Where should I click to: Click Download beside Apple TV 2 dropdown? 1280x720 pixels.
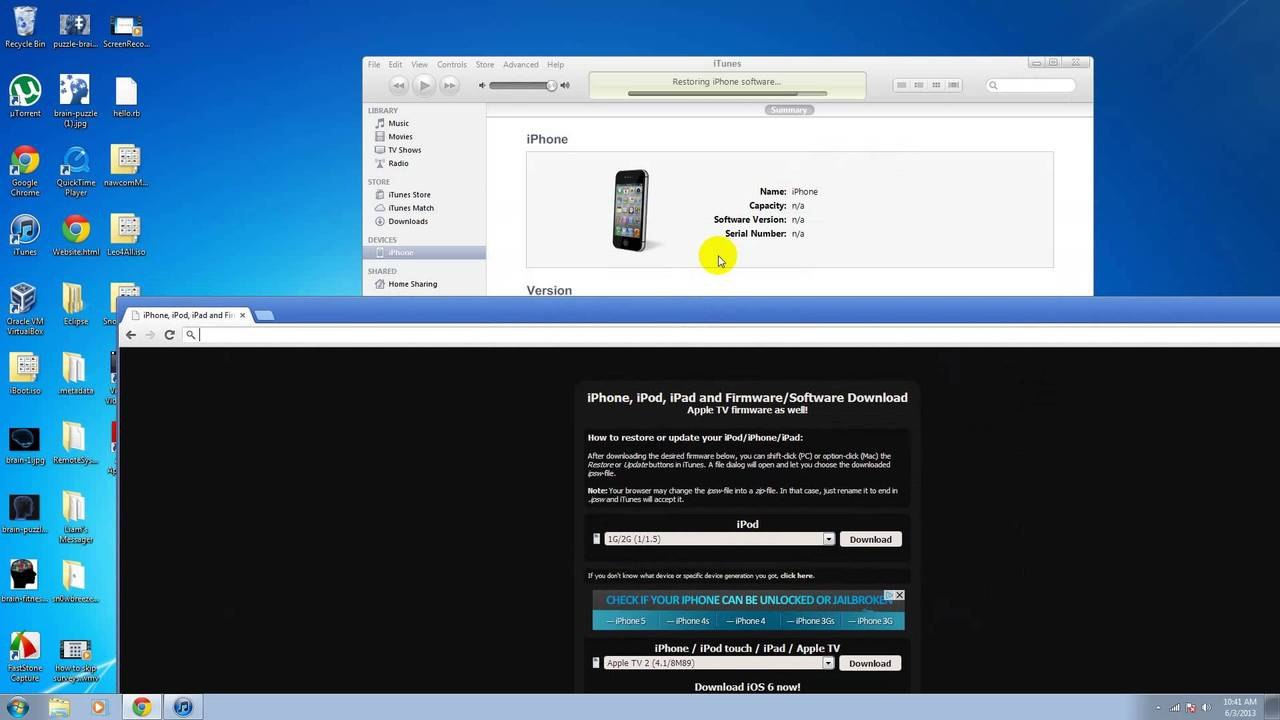click(x=870, y=663)
